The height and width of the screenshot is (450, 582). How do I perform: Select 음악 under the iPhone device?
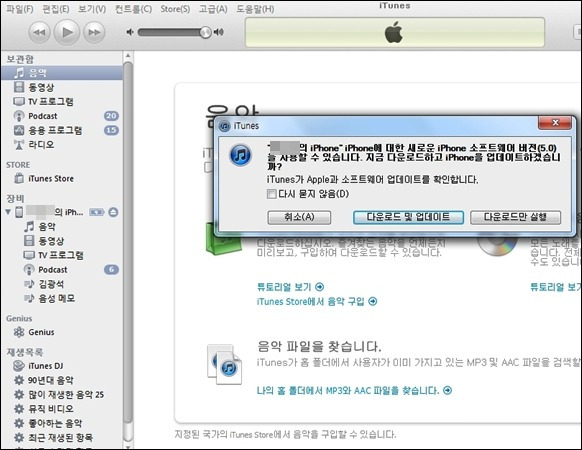click(62, 226)
